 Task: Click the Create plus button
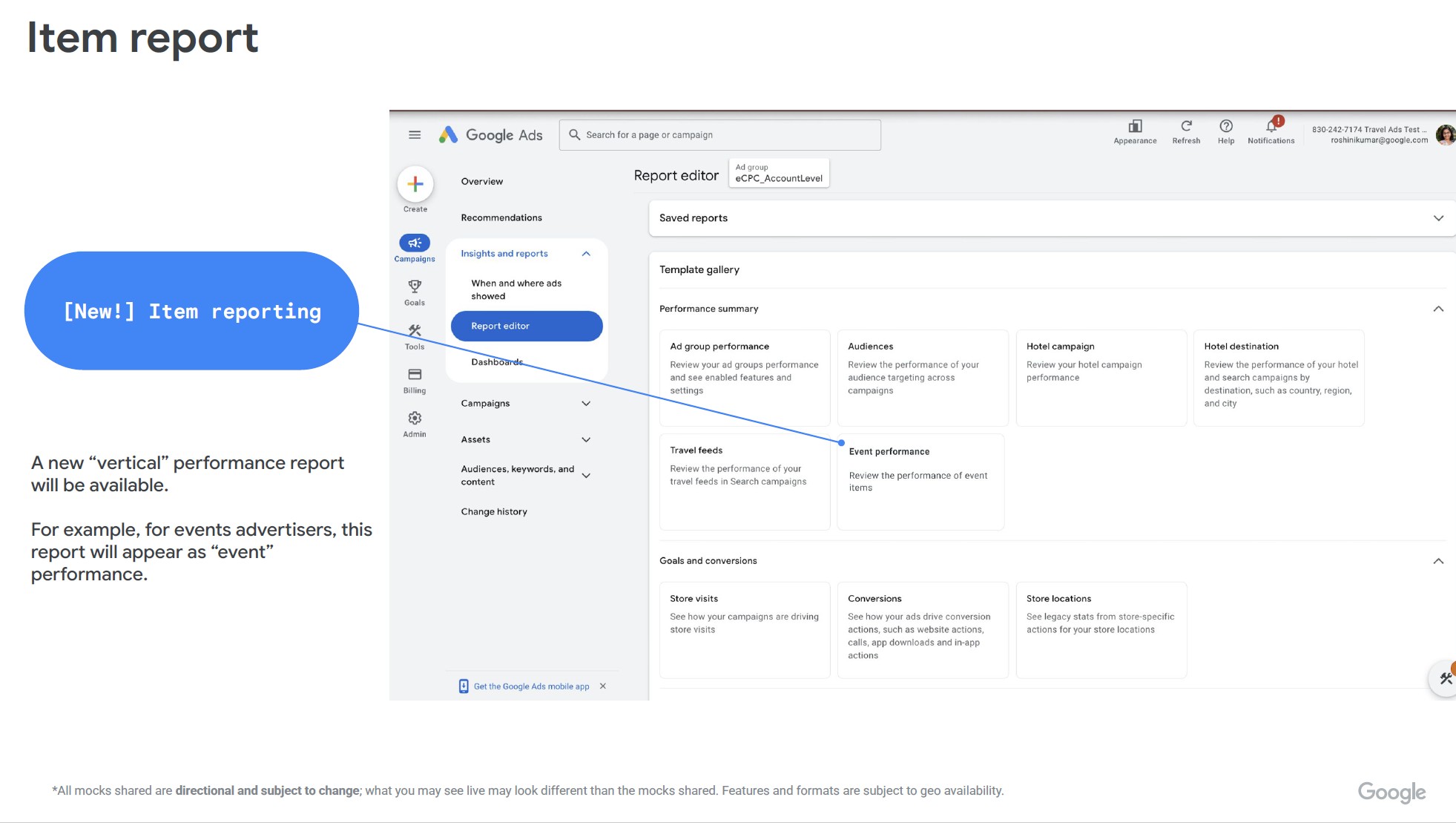(415, 184)
